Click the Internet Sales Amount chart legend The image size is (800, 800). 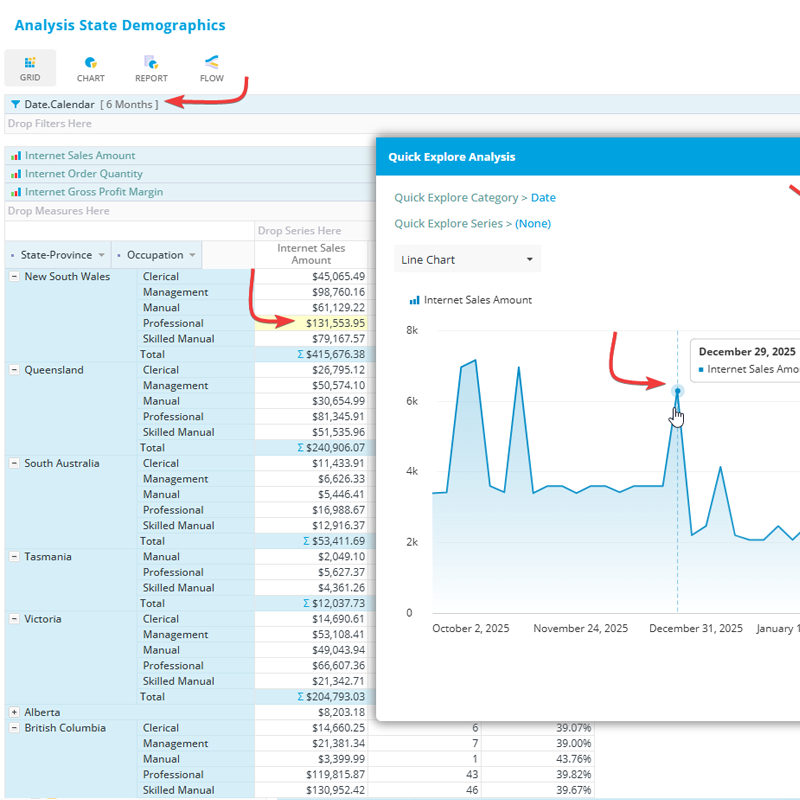pyautogui.click(x=471, y=300)
